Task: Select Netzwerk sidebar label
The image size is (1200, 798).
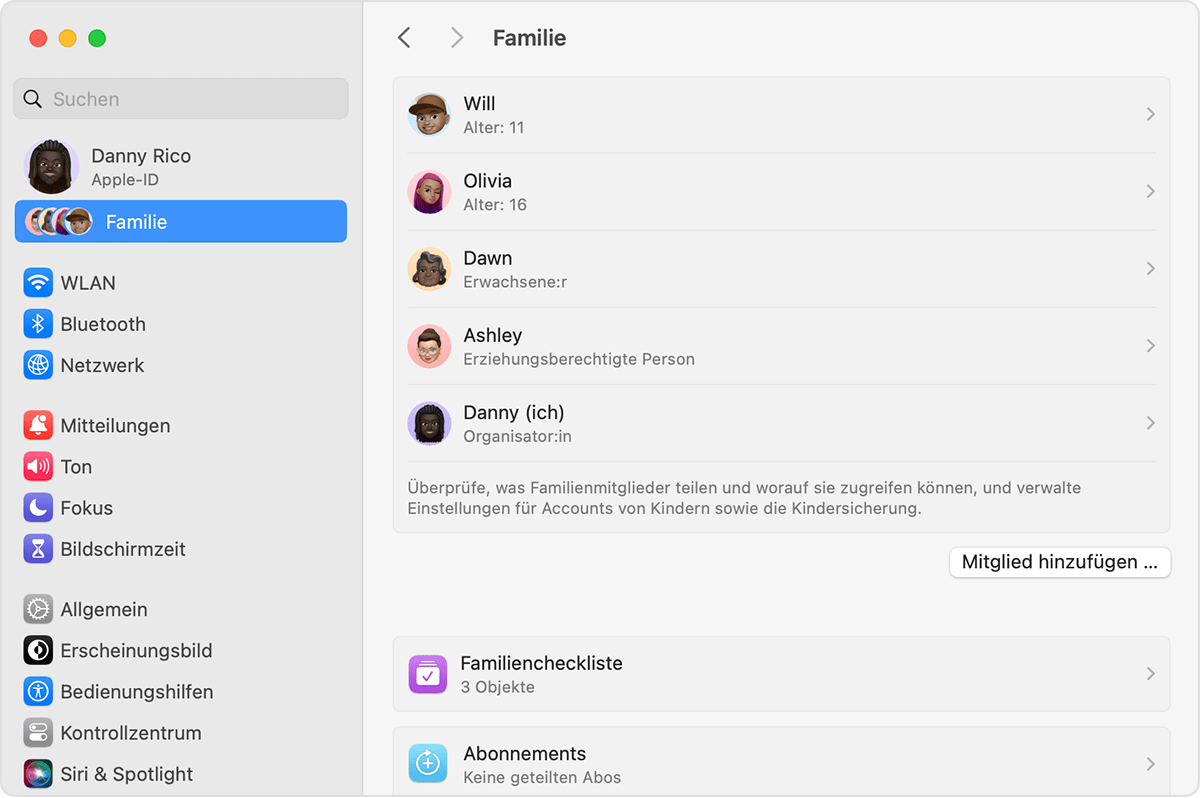Action: click(x=102, y=365)
